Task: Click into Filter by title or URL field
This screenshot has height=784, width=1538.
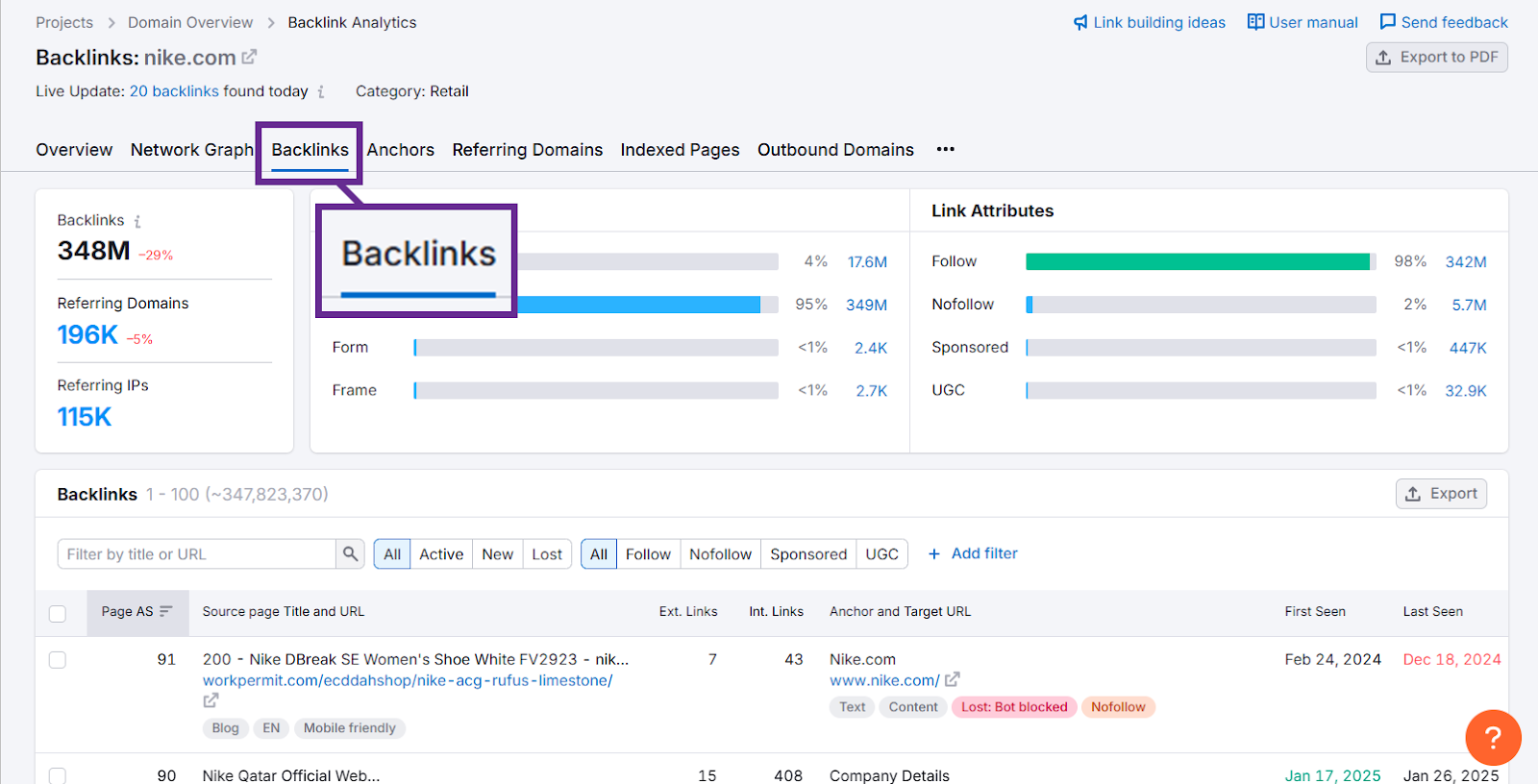Action: click(196, 554)
